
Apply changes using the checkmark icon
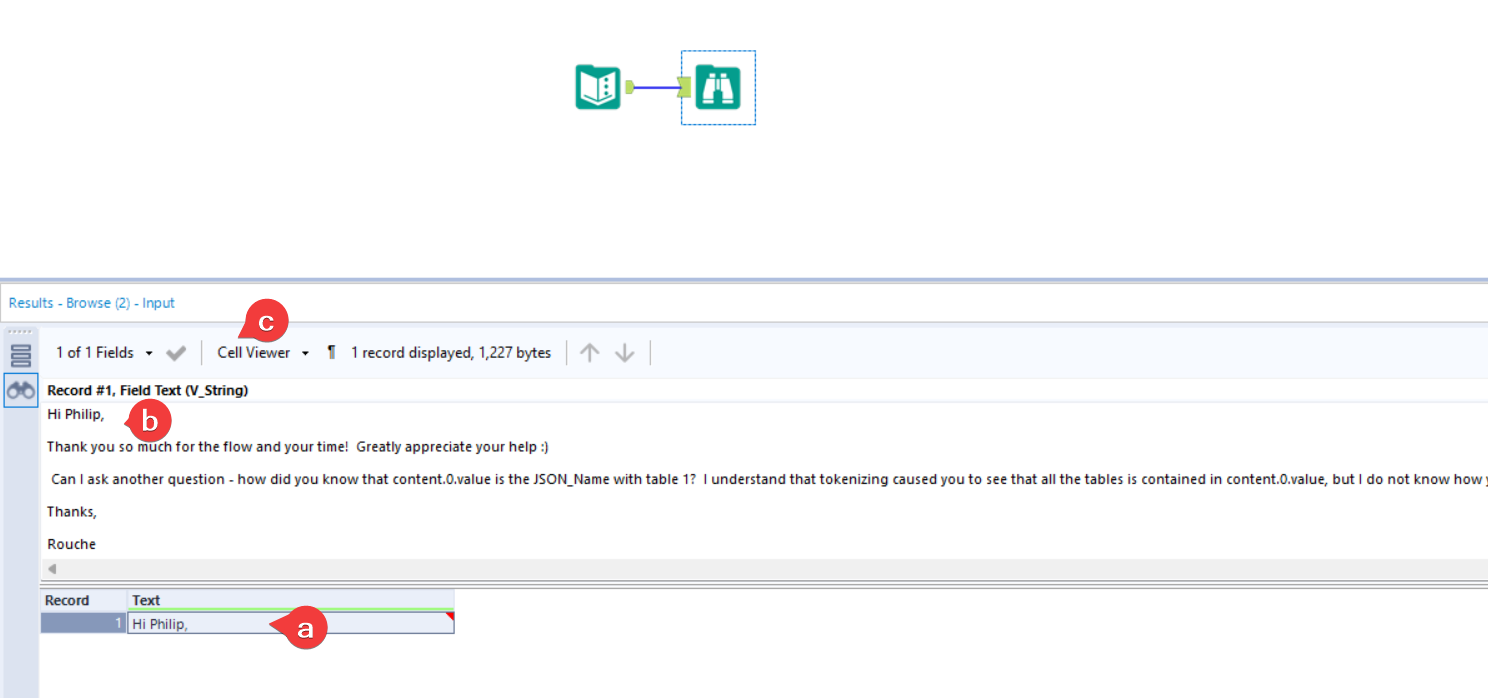click(x=176, y=352)
